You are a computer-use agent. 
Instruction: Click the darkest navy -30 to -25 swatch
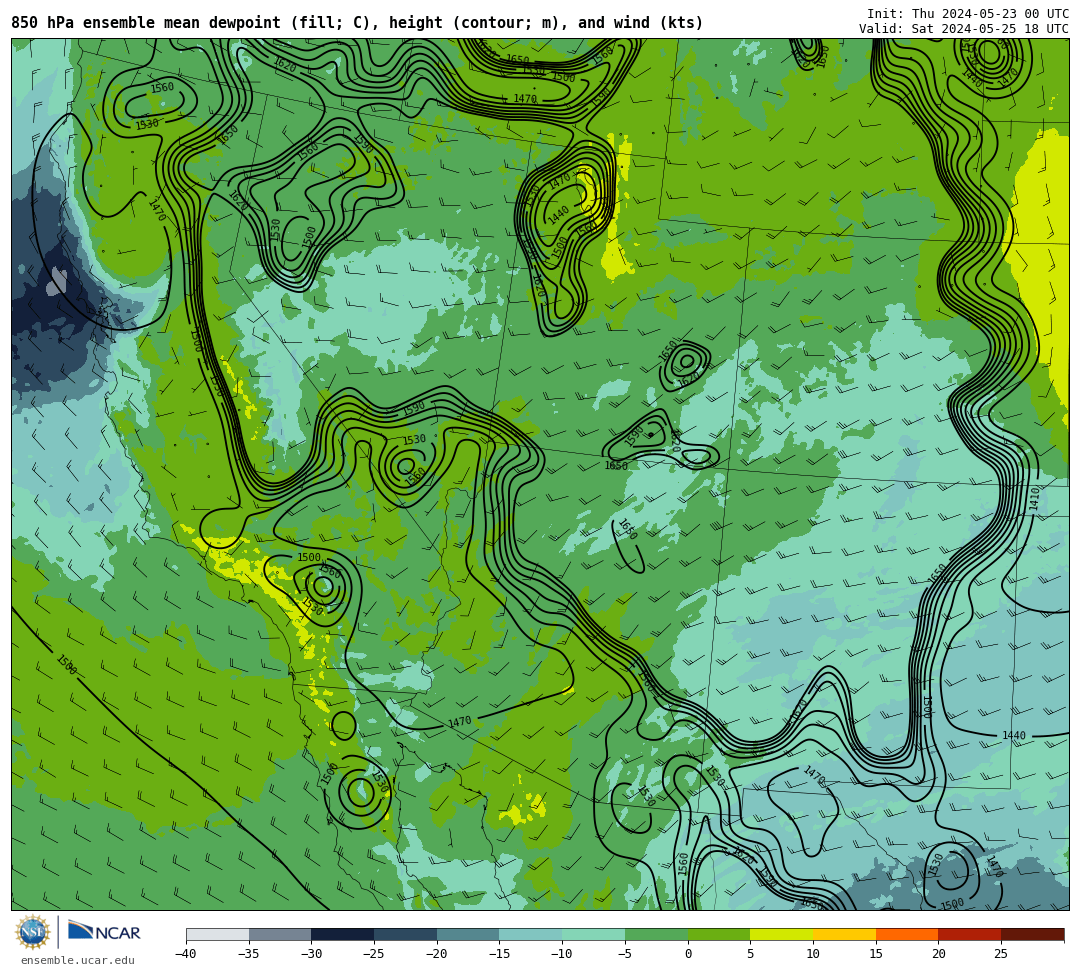[343, 934]
